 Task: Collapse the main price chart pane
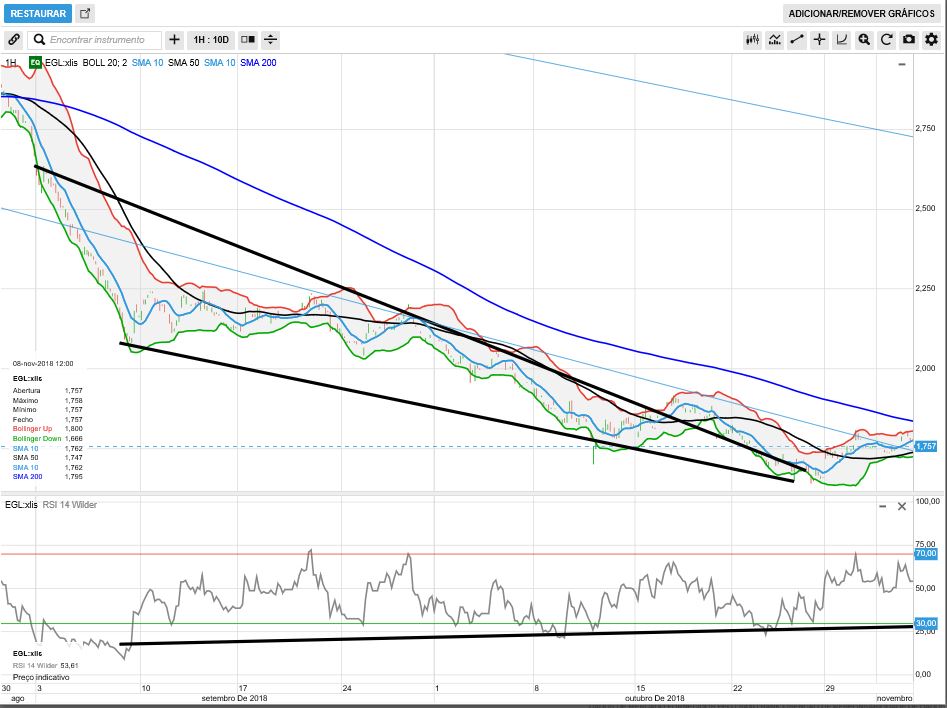coord(902,64)
